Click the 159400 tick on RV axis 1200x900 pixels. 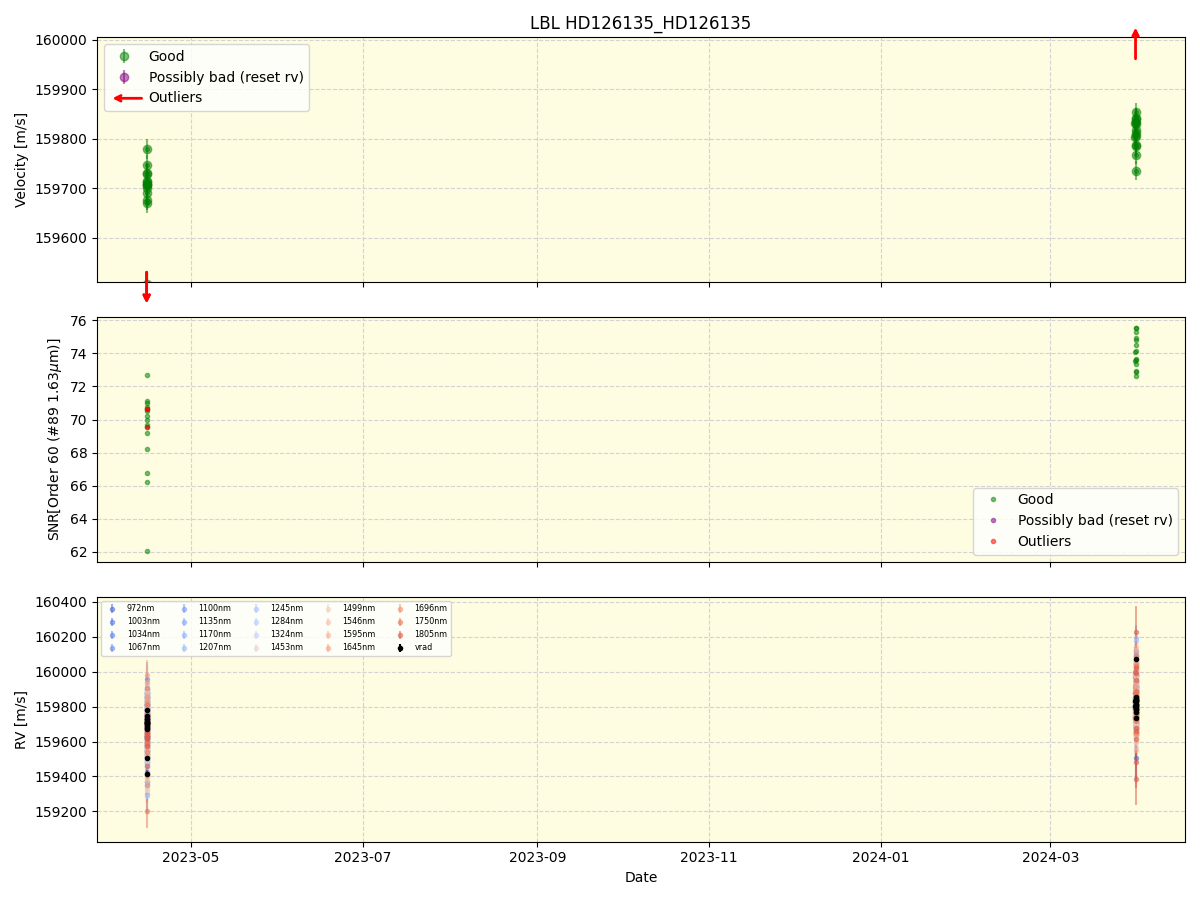tap(59, 777)
